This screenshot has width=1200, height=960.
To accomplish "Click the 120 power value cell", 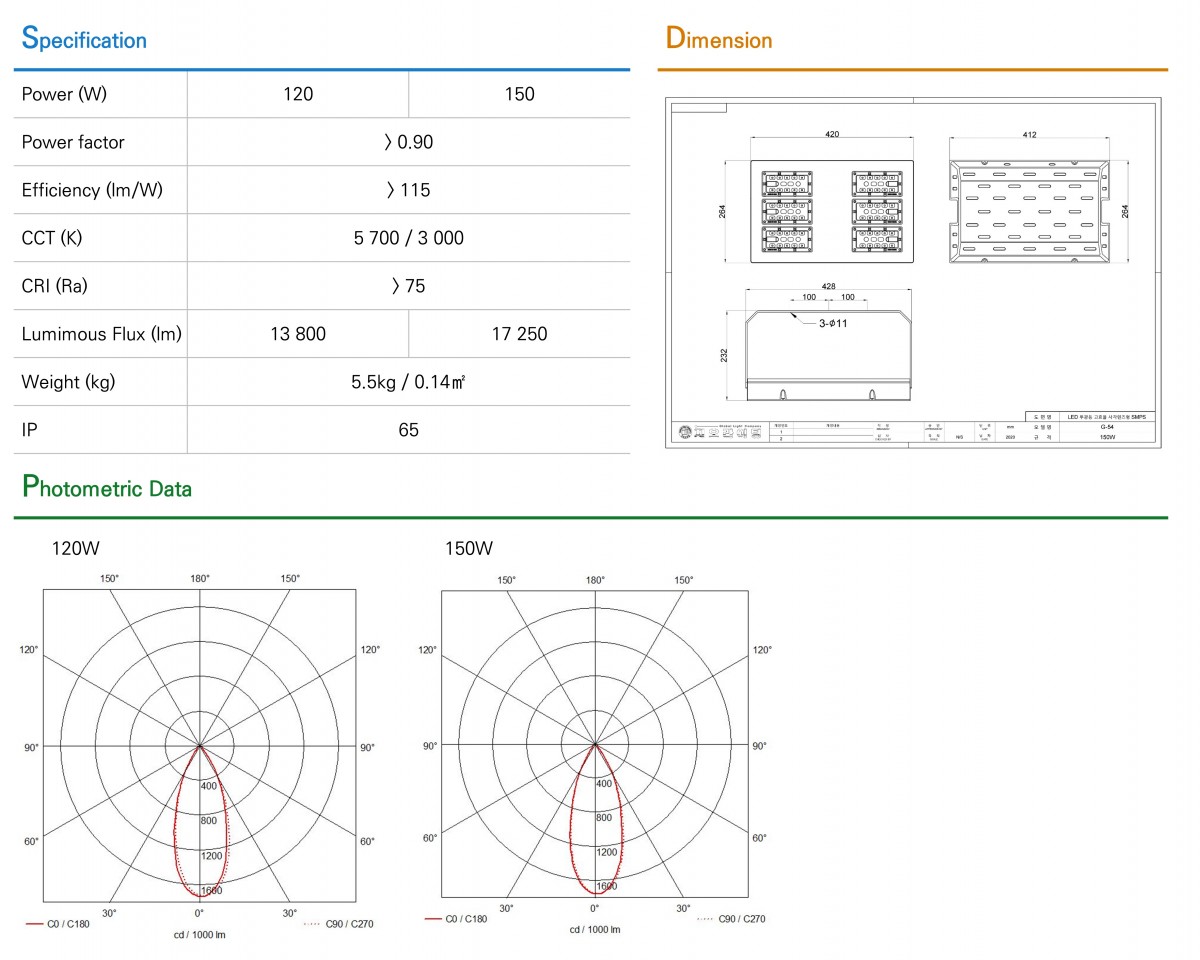I will point(298,94).
